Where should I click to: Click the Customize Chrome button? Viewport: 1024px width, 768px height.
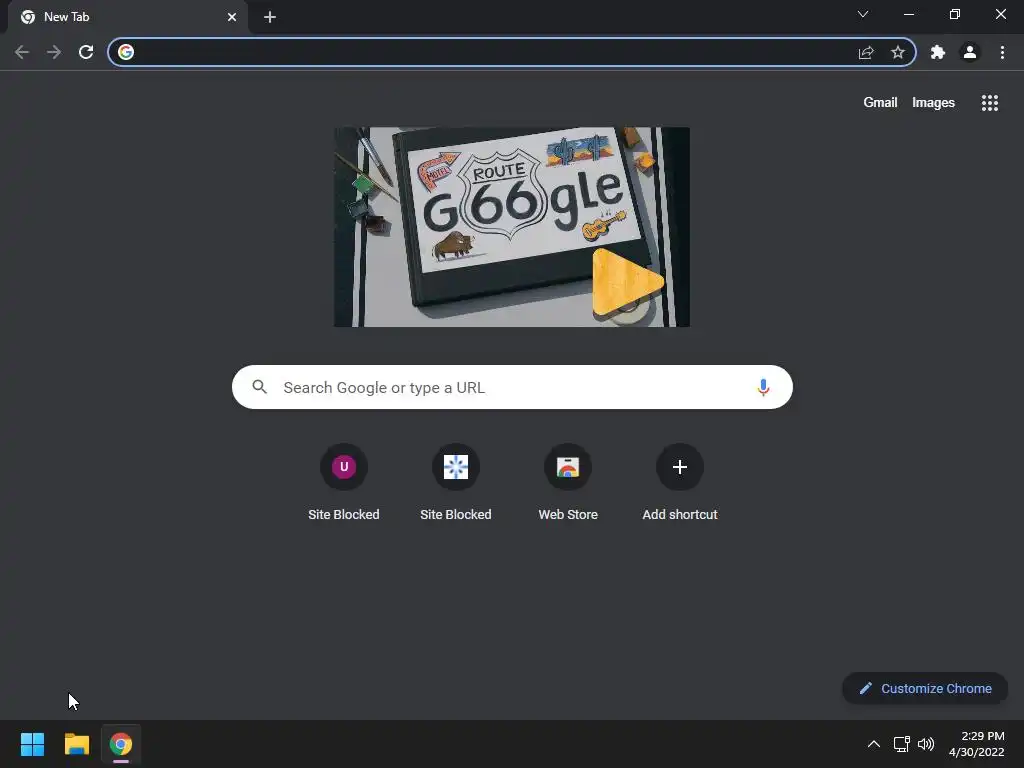pos(925,688)
